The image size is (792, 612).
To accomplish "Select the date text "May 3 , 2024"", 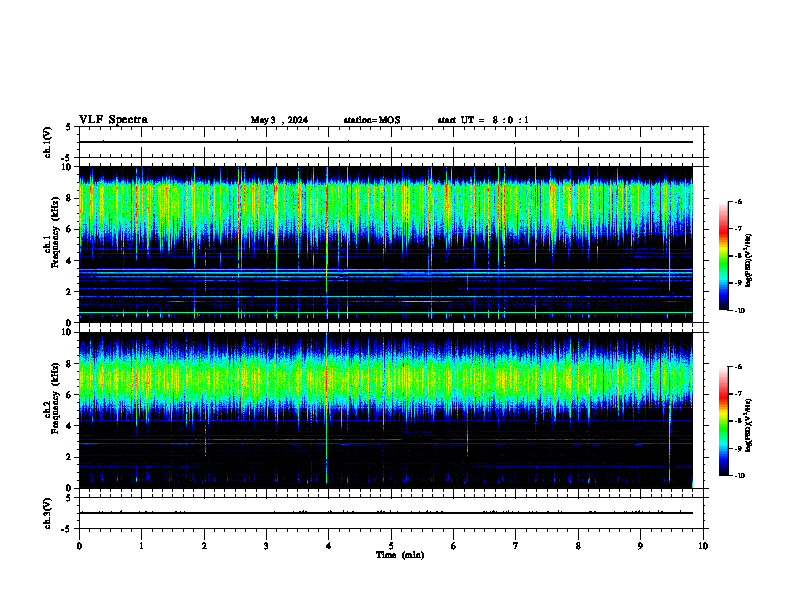I will (279, 120).
